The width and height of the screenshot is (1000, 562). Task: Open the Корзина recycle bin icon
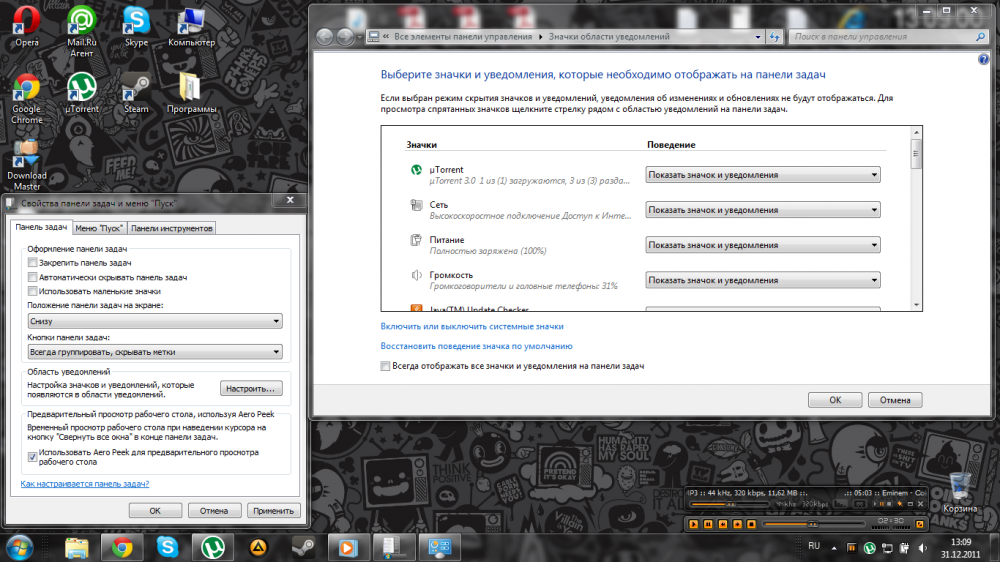click(960, 492)
